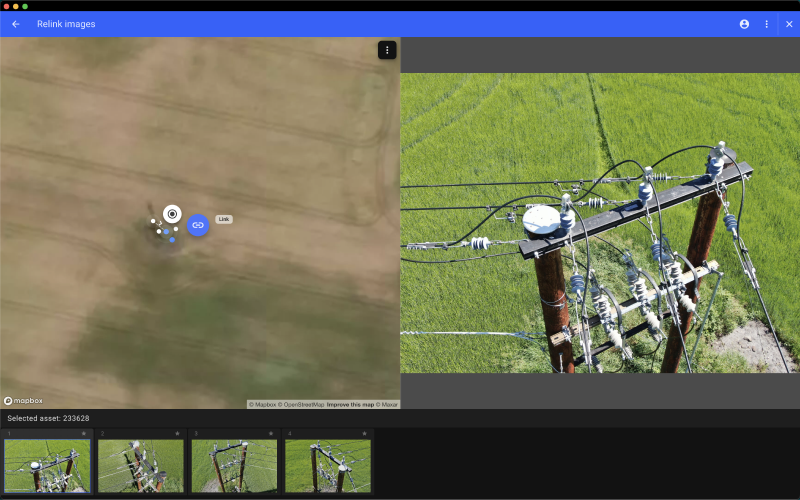Click the Mapbox logo on the map

pos(22,401)
